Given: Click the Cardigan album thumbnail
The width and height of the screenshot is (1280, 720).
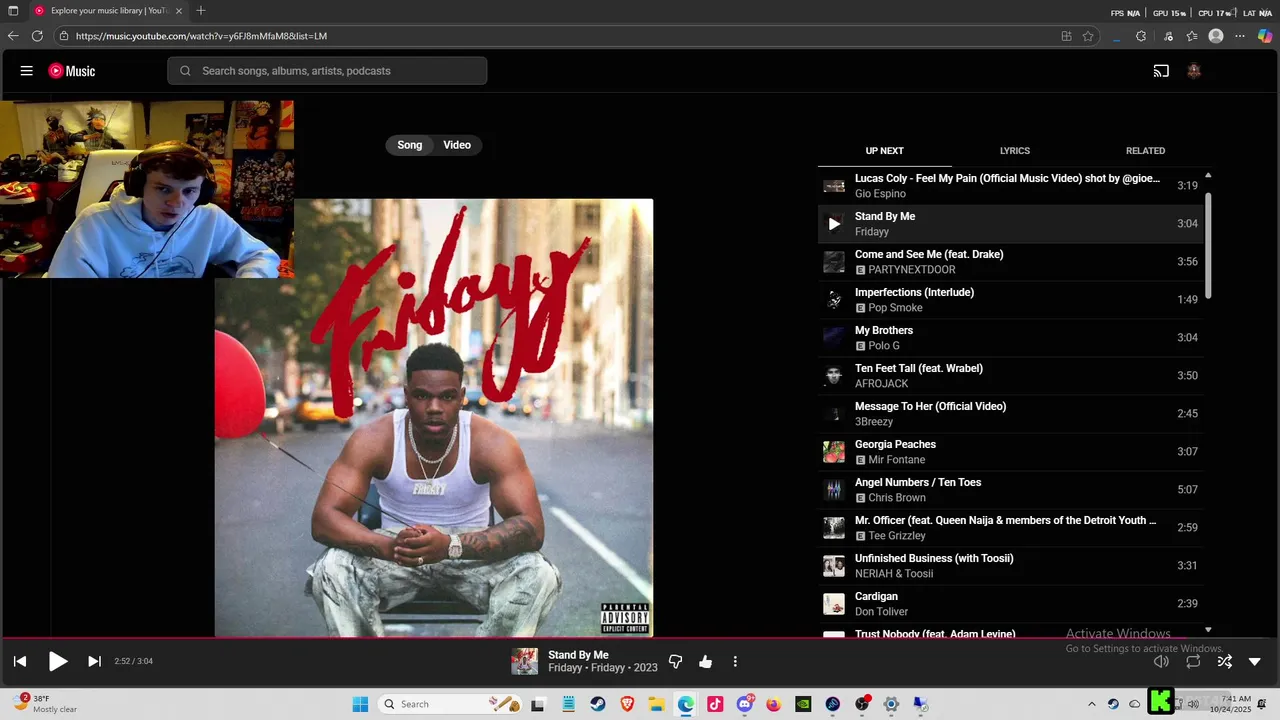Looking at the screenshot, I should click(834, 604).
